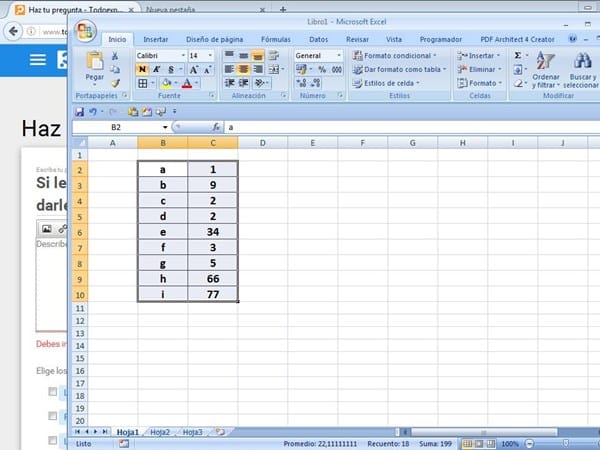The height and width of the screenshot is (450, 600).
Task: Open Estilos de celda dropdown
Action: click(386, 83)
